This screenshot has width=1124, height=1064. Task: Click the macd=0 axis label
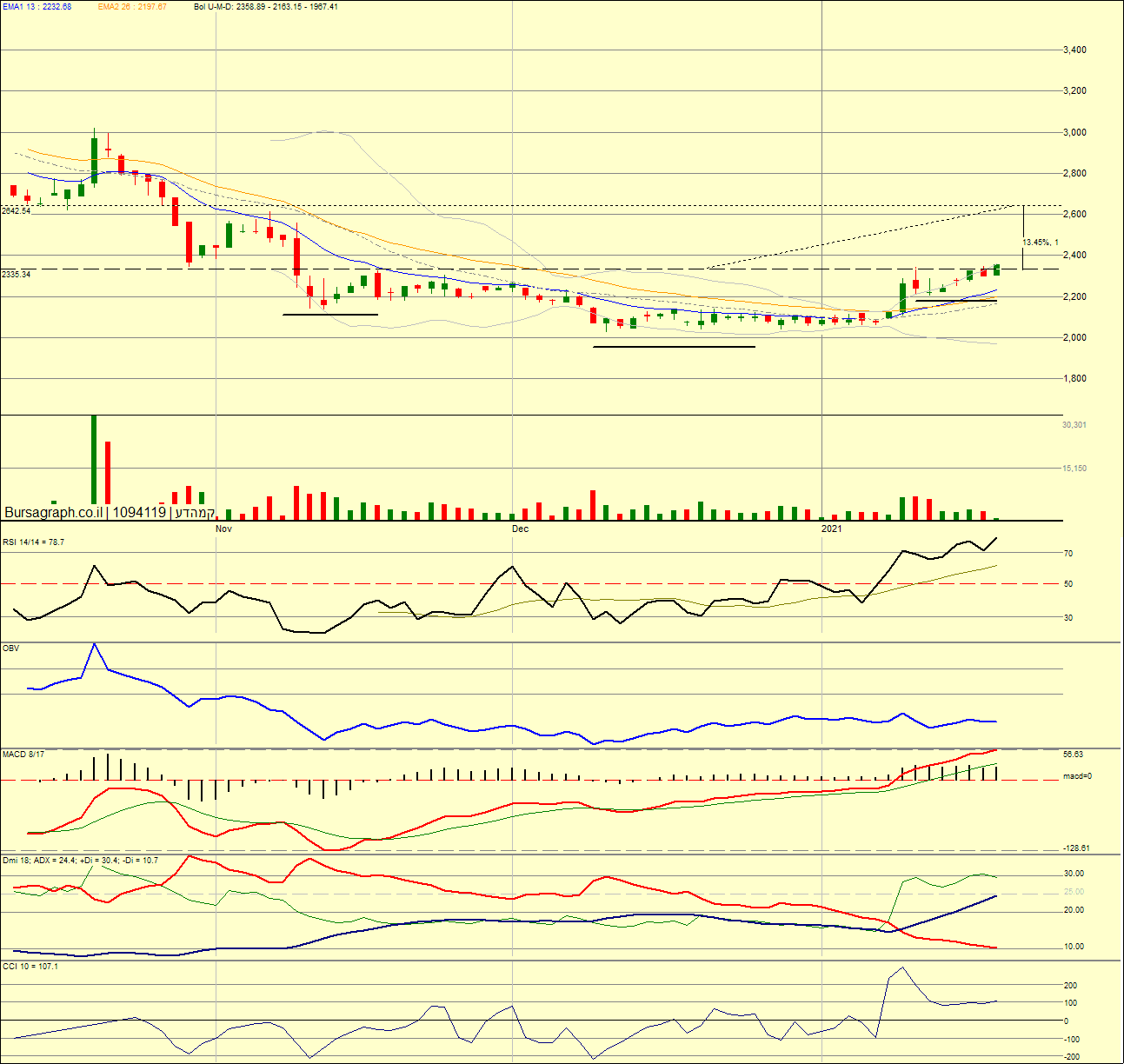[x=1077, y=776]
